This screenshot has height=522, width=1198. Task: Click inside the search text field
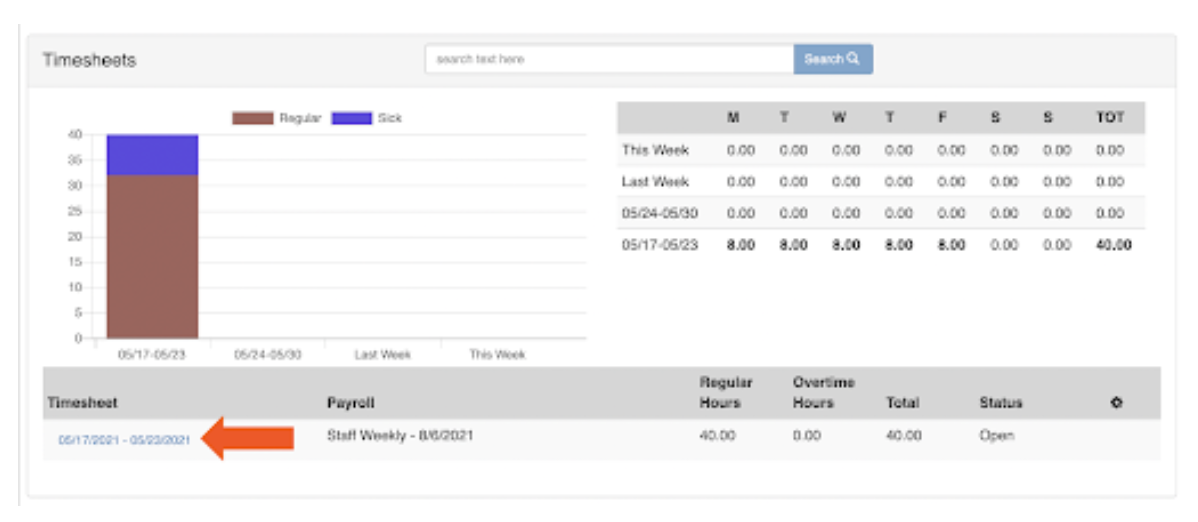(x=609, y=59)
